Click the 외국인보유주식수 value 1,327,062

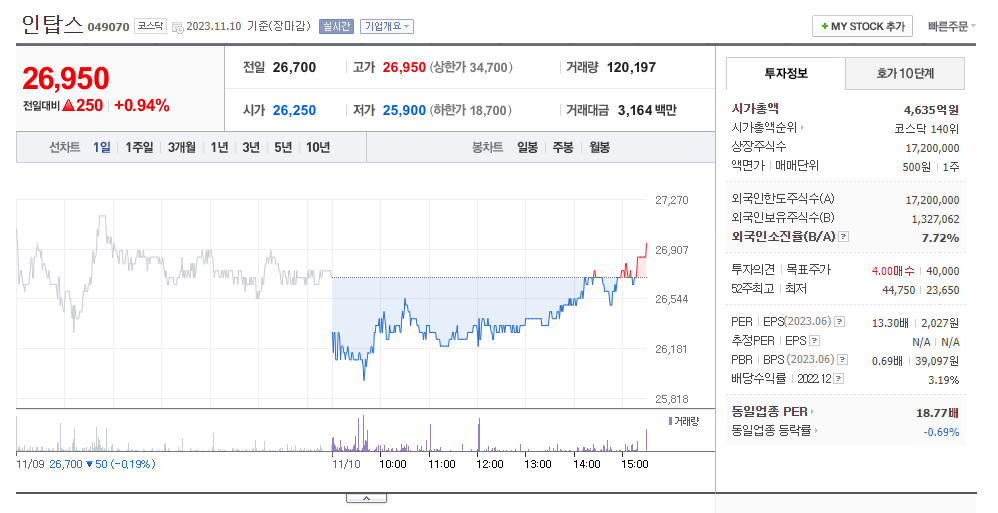tap(935, 219)
